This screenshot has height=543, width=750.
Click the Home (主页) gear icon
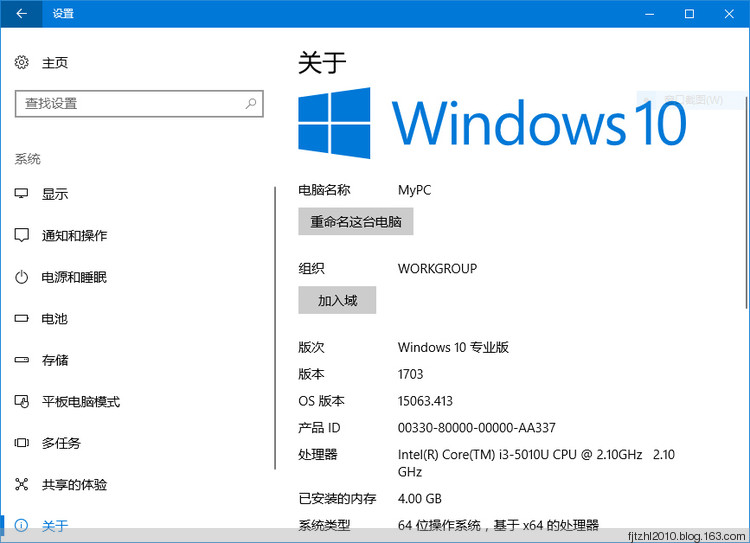pos(22,63)
